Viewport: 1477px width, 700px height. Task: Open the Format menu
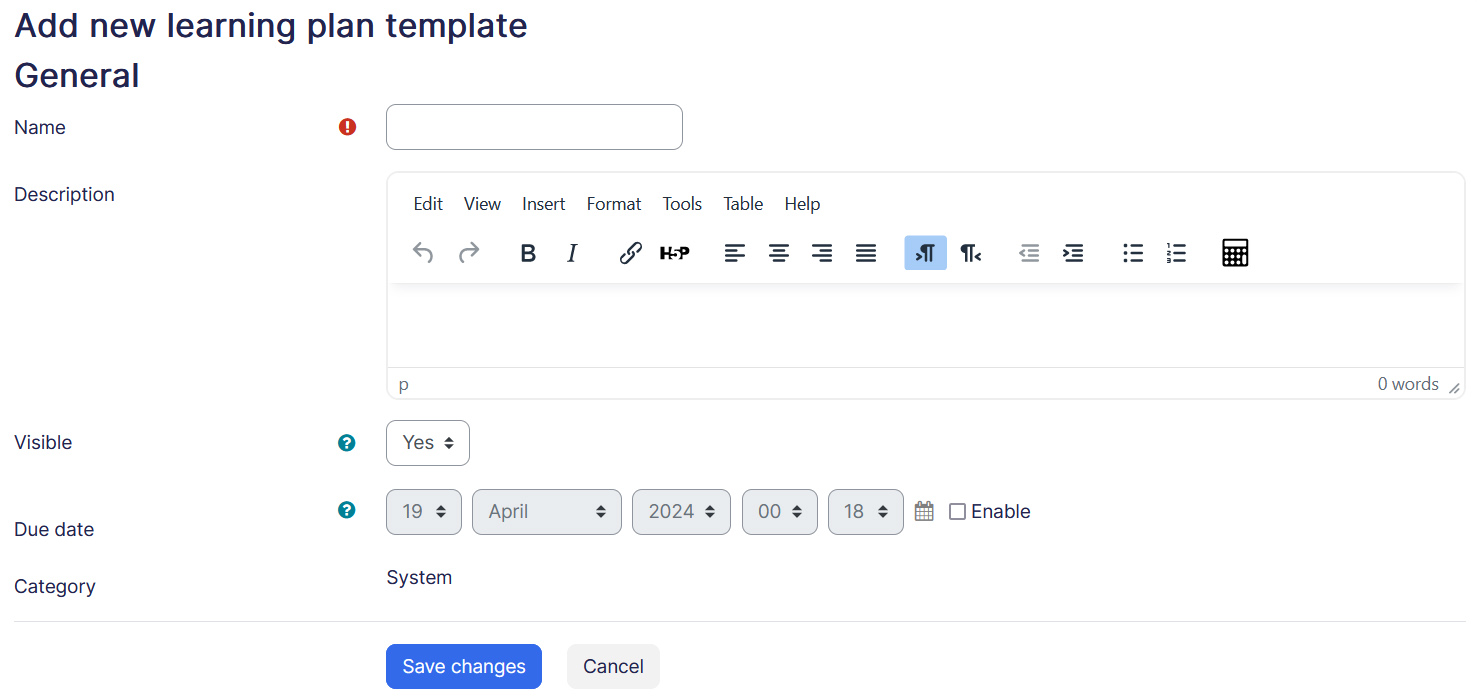614,204
